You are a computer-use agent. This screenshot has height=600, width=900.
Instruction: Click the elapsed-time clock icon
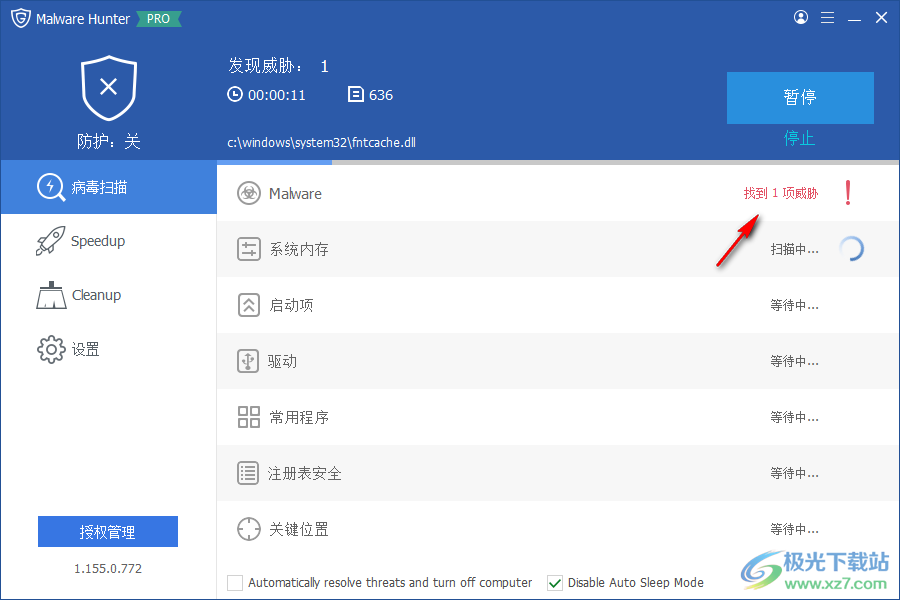click(x=235, y=94)
